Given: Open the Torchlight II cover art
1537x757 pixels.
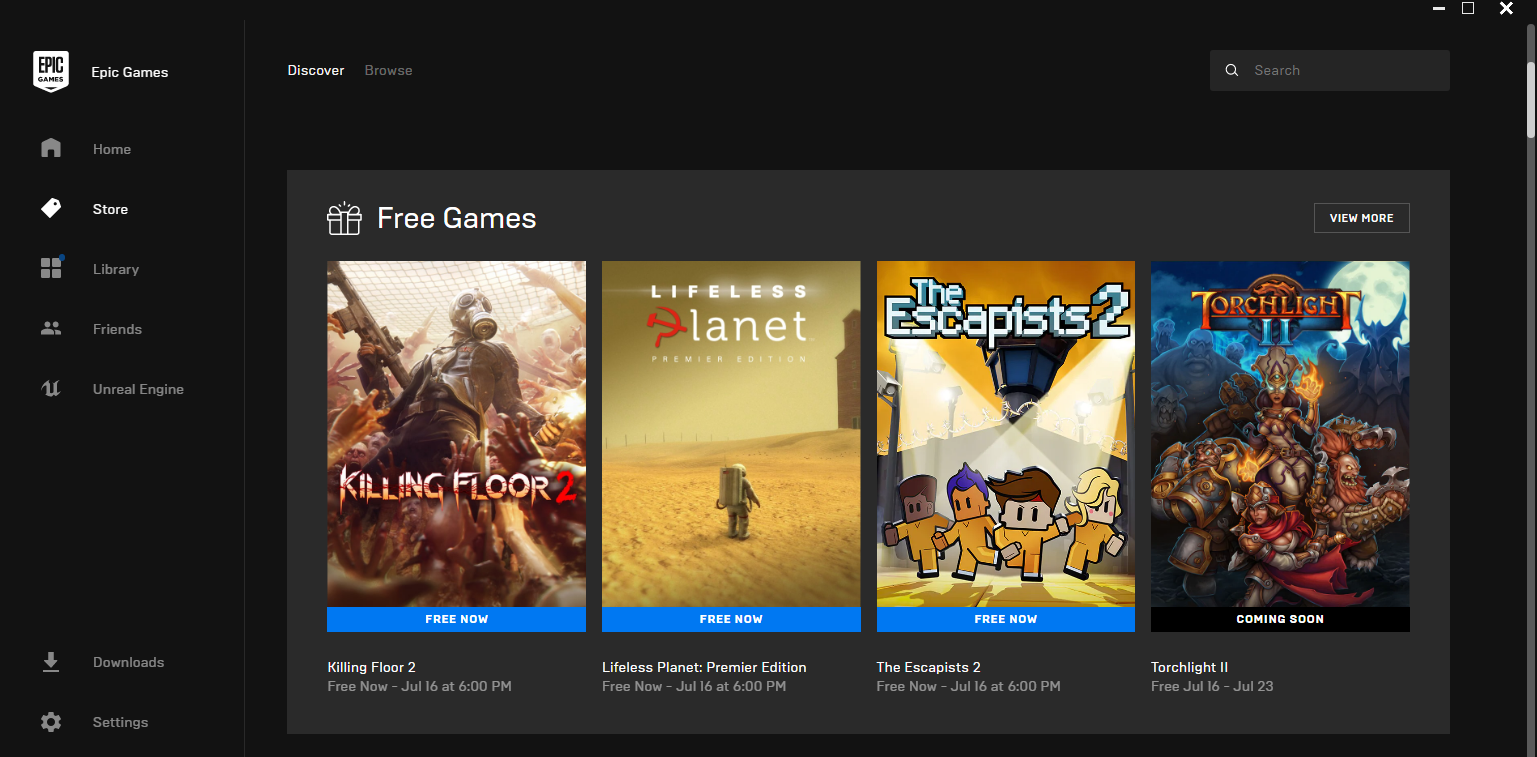Looking at the screenshot, I should tap(1280, 434).
